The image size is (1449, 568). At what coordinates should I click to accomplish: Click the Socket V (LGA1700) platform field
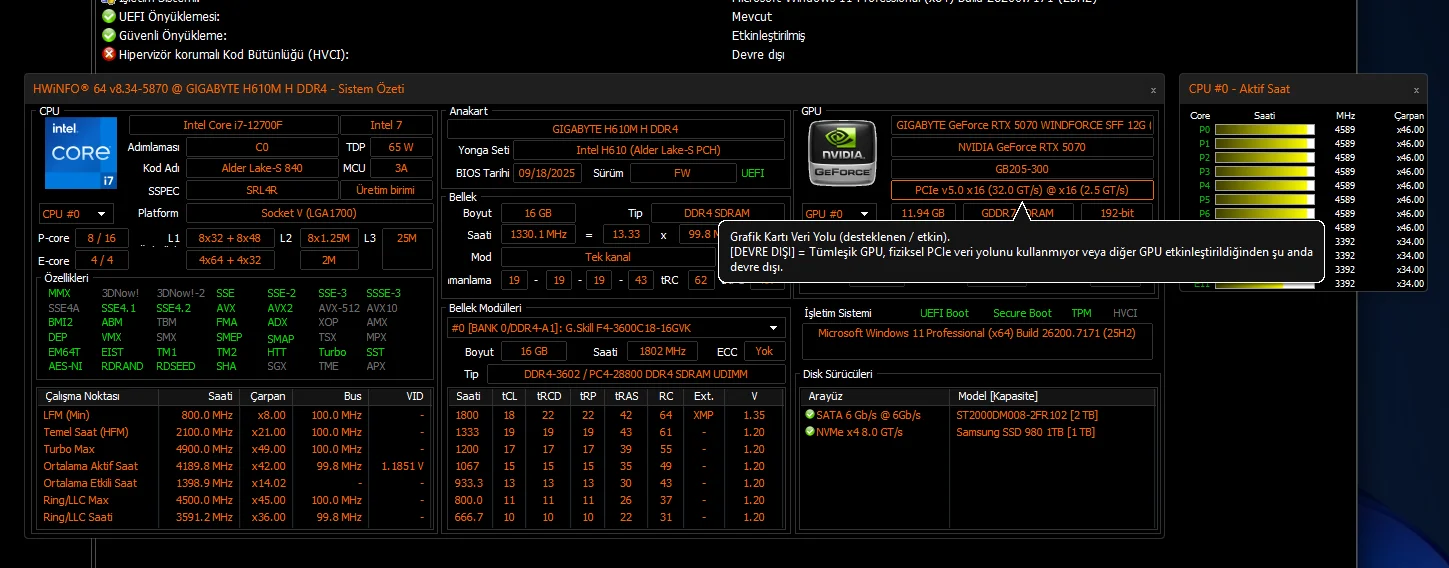coord(309,213)
